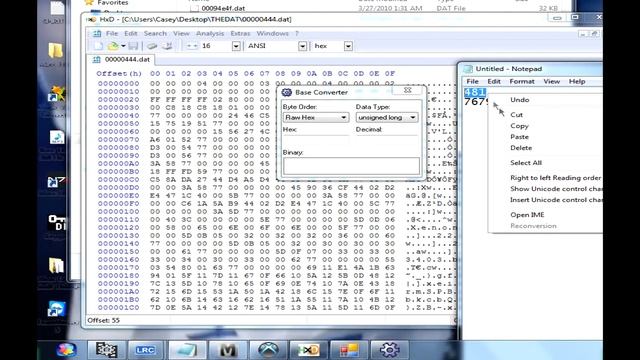
Task: Minimize the HxD window
Action: (557, 18)
